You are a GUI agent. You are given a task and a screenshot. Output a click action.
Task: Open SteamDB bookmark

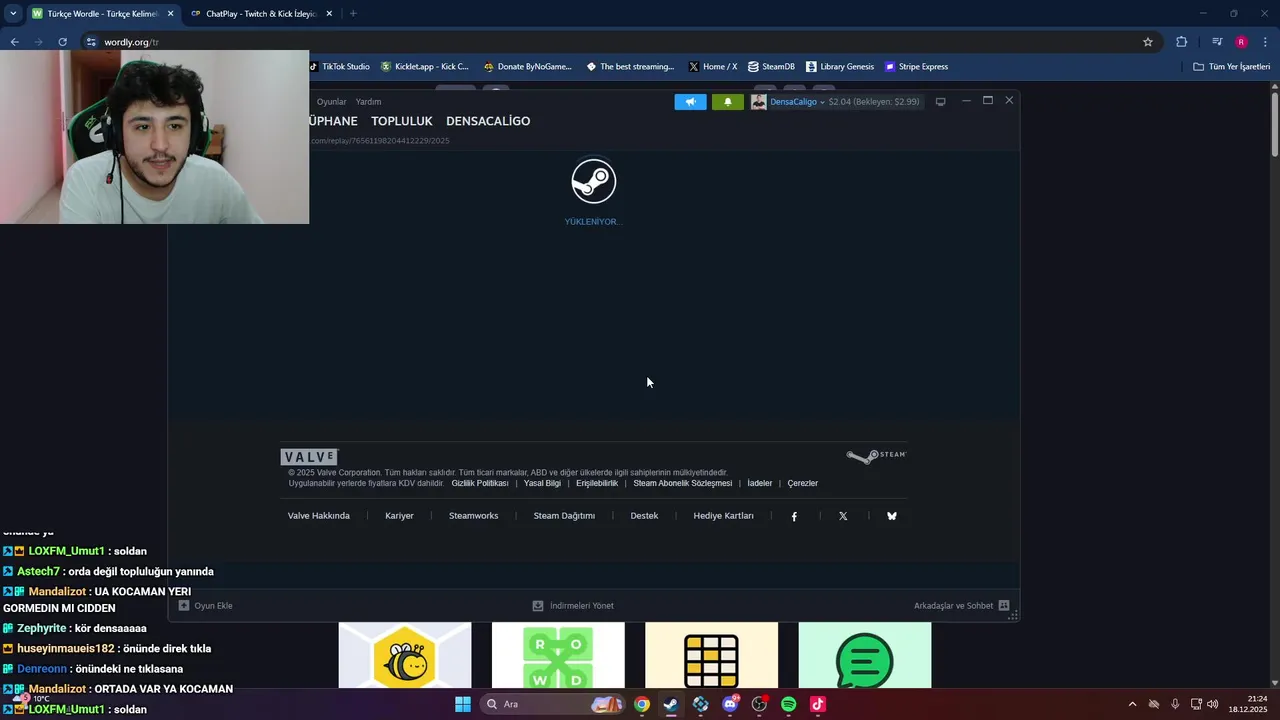[771, 67]
